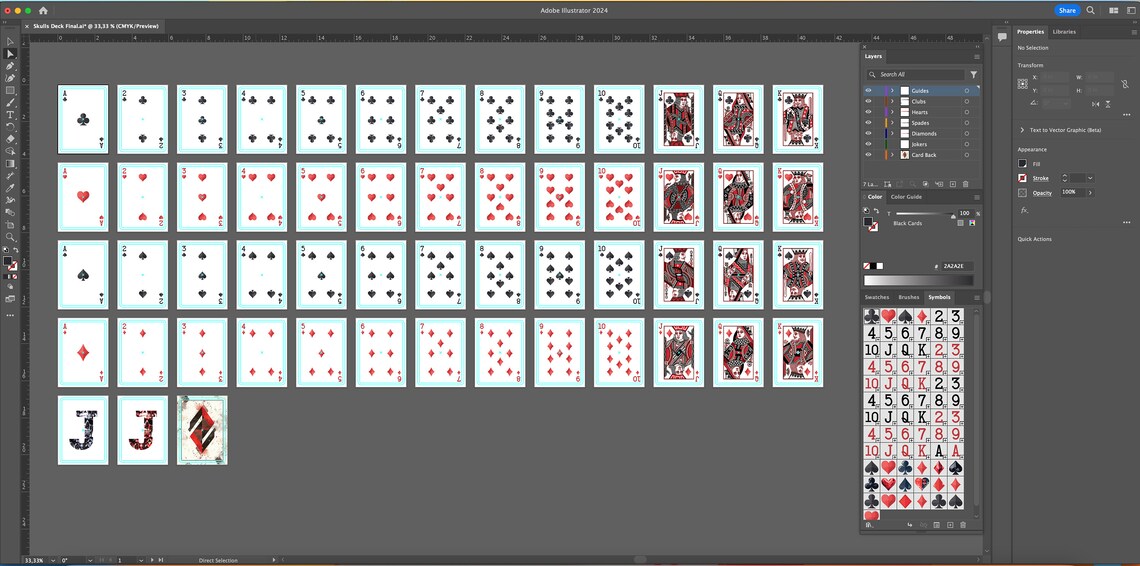
Task: Hide the Hearts layer
Action: [868, 112]
